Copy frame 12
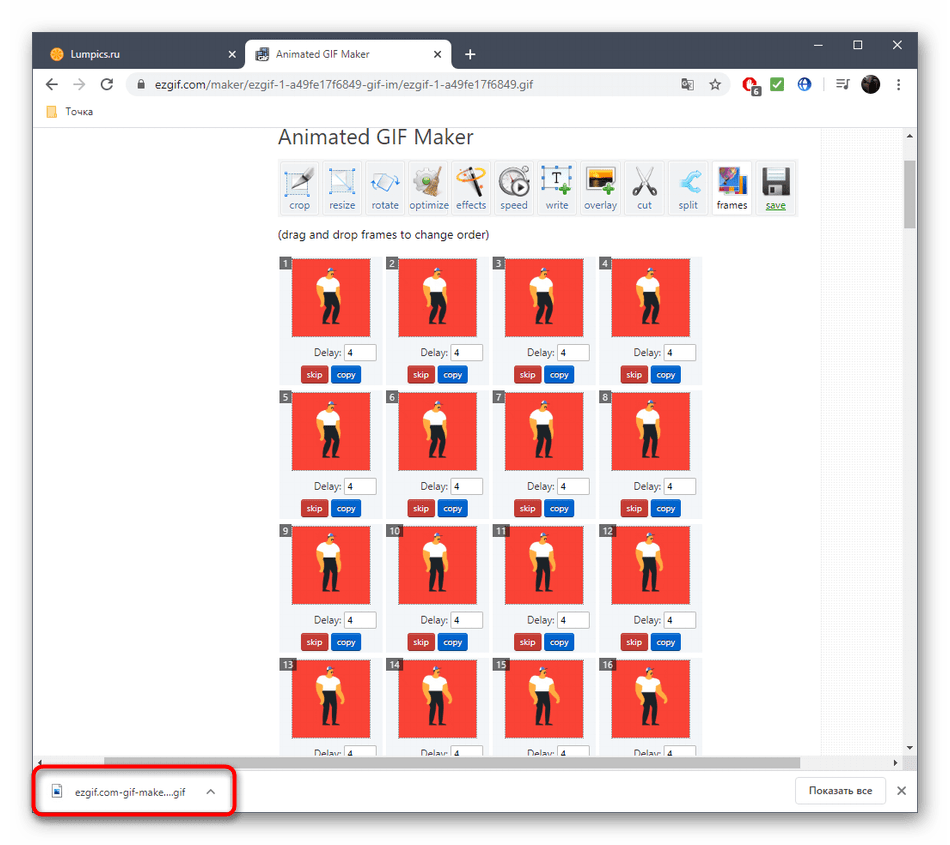 pos(666,642)
